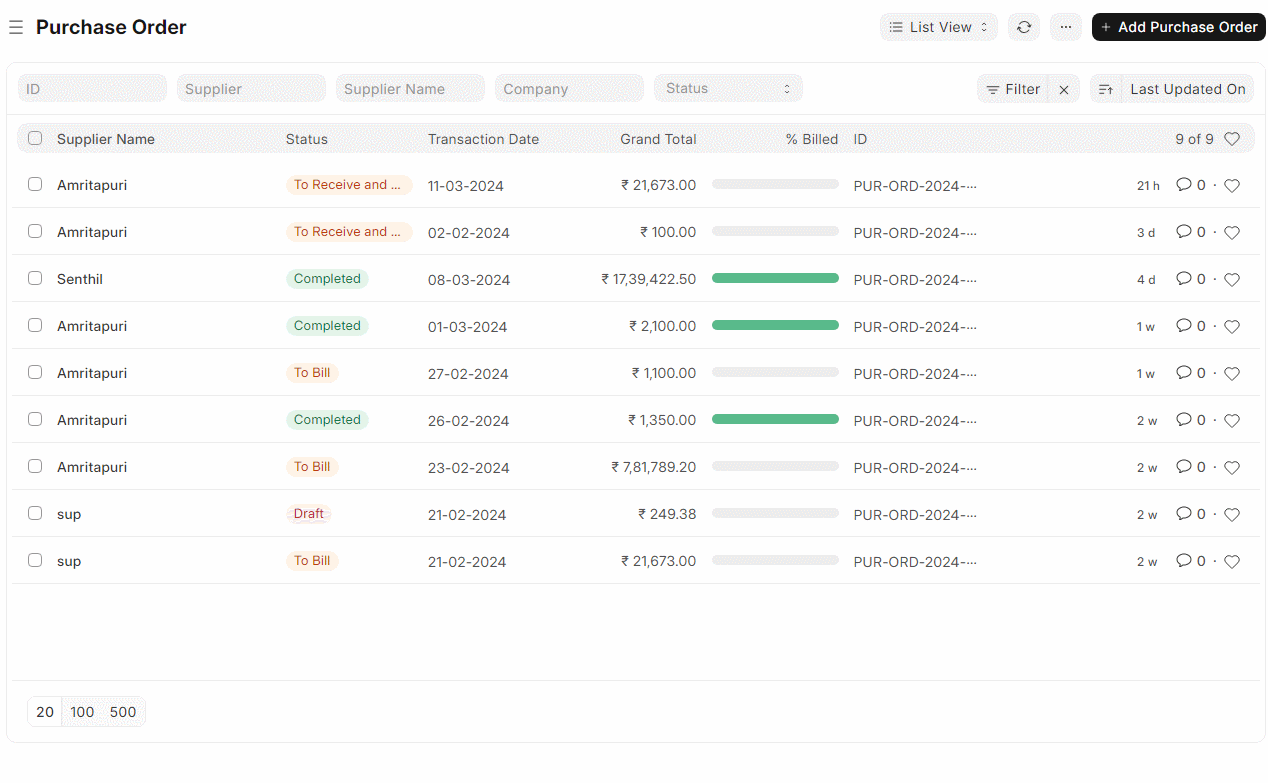Check the Senthil purchase order row
The image size is (1268, 783).
(x=35, y=278)
